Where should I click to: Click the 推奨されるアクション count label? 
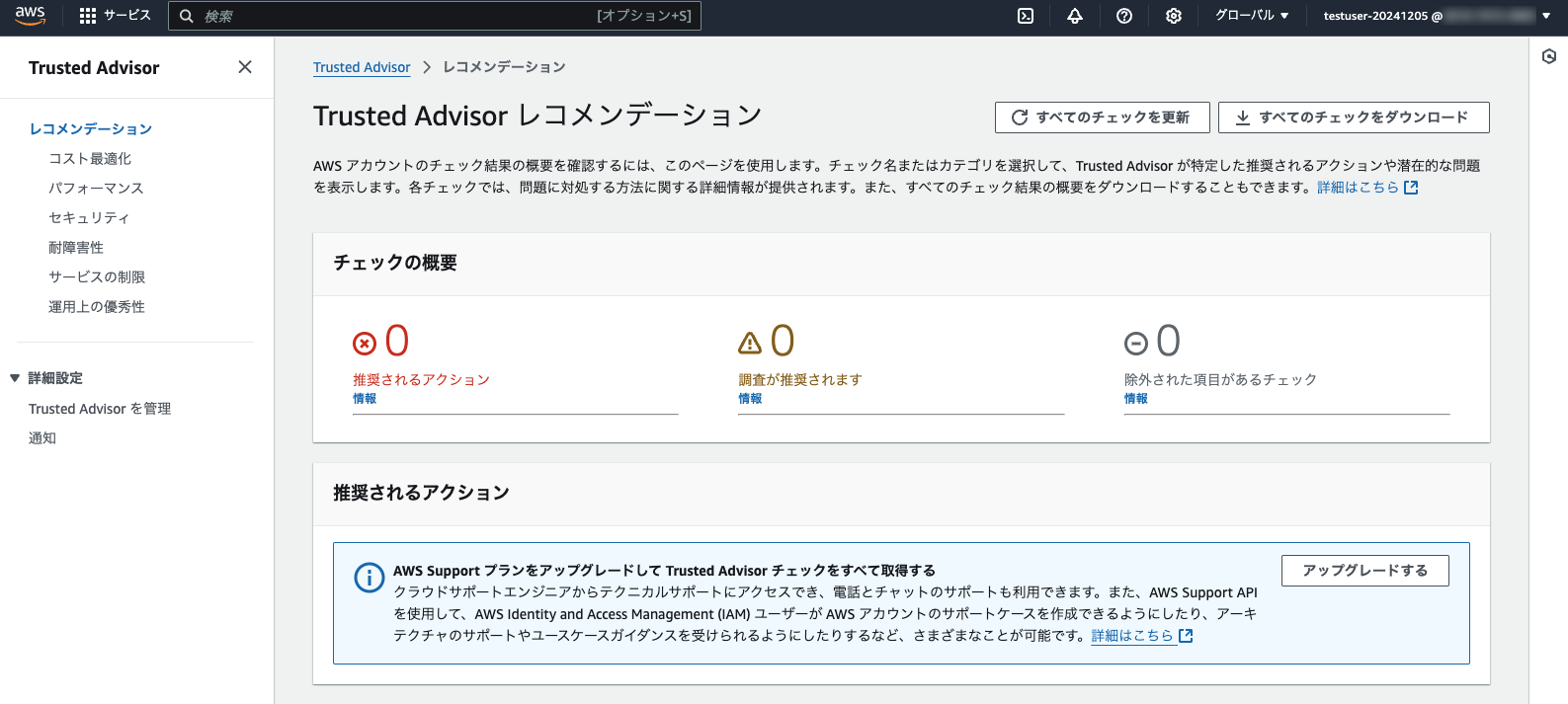[421, 380]
